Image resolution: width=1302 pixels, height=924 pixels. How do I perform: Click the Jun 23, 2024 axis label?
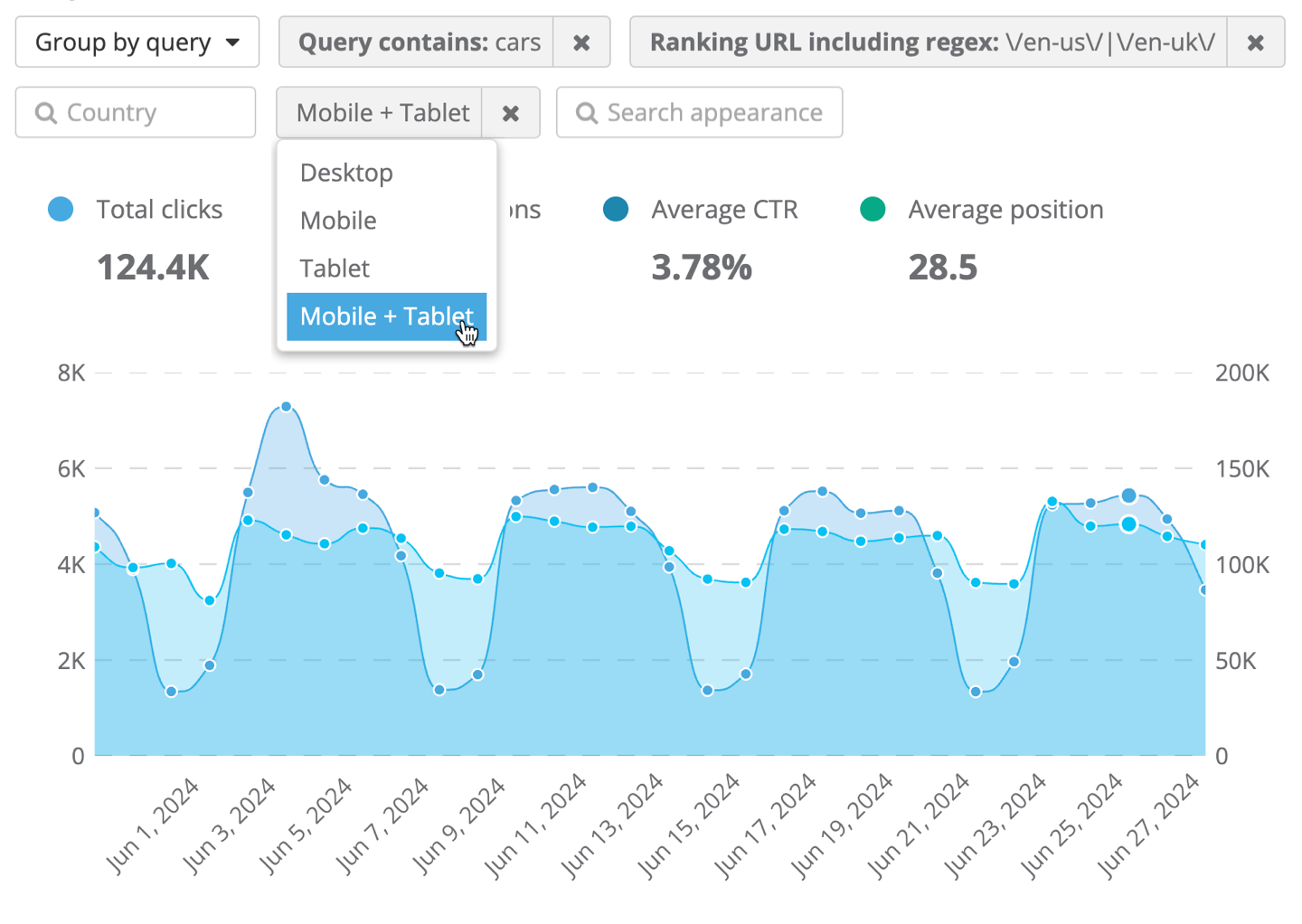pyautogui.click(x=995, y=825)
